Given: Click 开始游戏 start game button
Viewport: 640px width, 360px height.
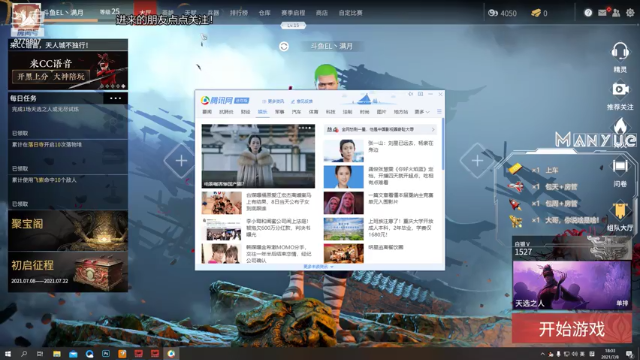Looking at the screenshot, I should coord(571,329).
